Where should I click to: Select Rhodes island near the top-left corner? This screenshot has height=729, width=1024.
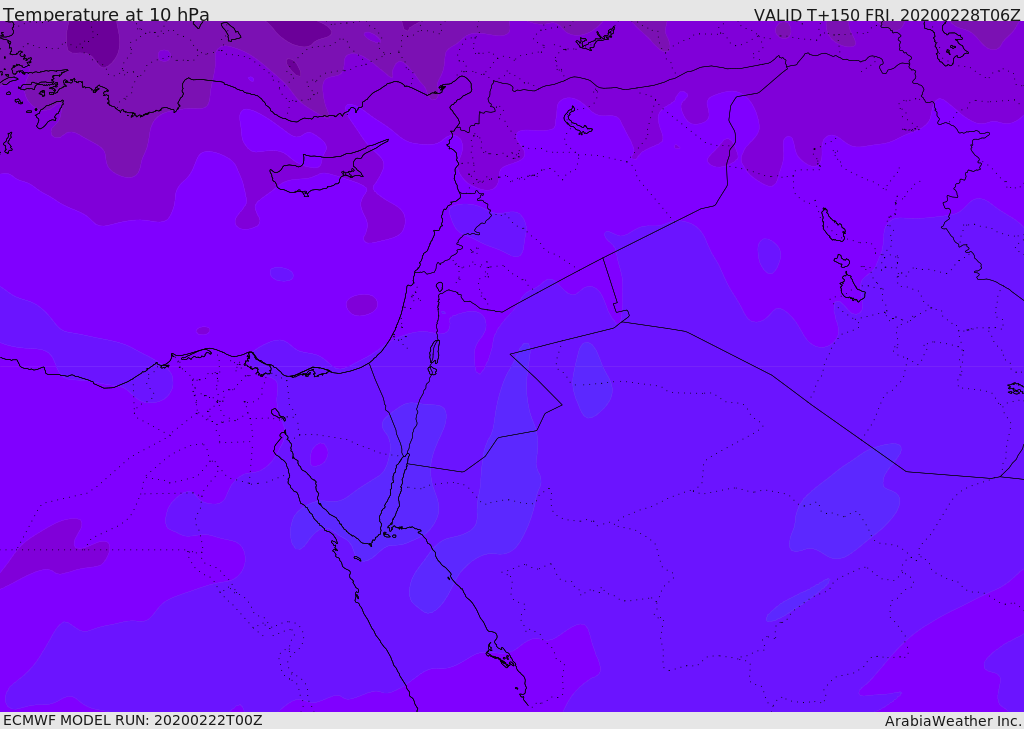48,113
